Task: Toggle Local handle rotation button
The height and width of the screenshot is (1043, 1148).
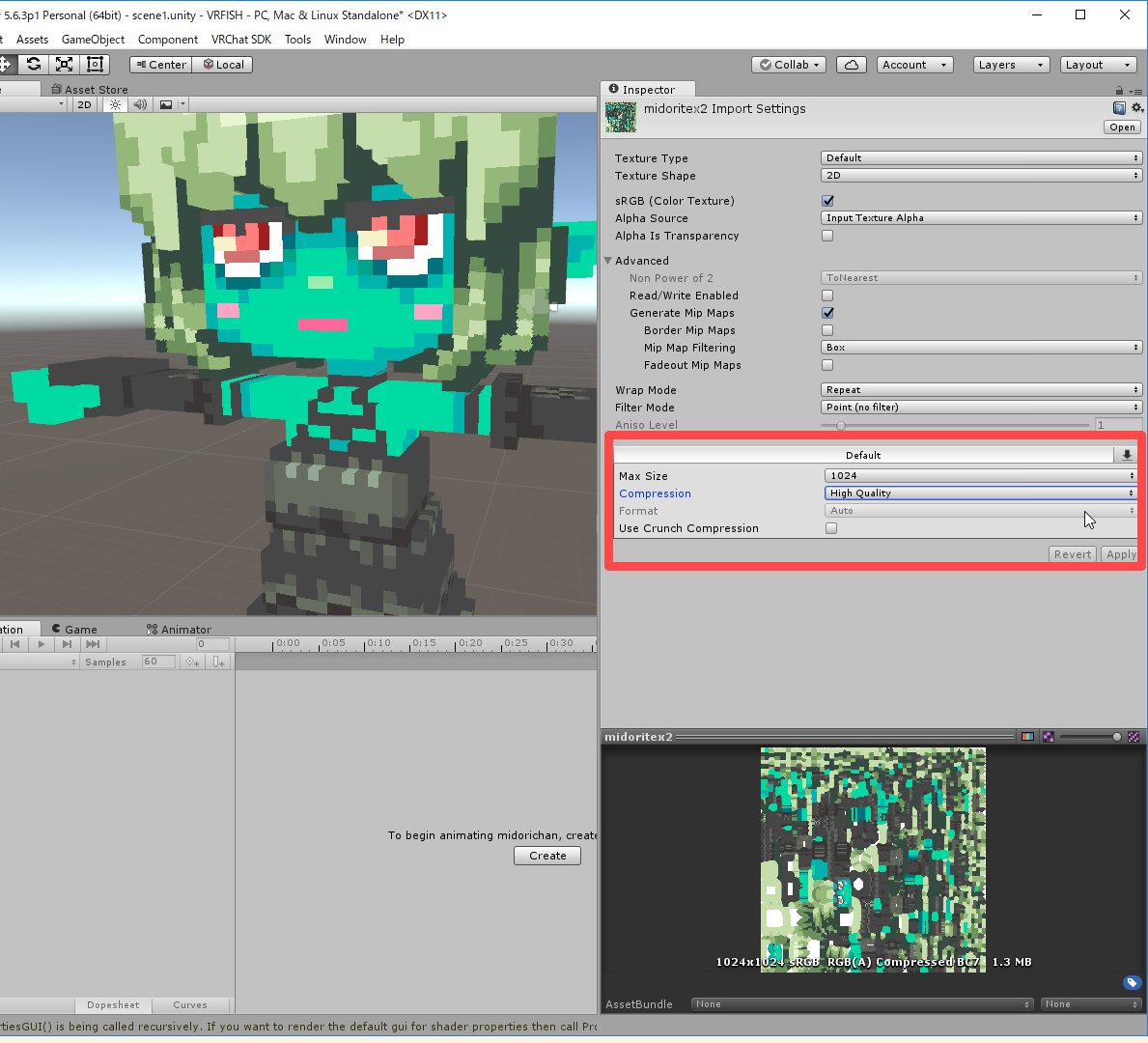Action: [x=223, y=65]
